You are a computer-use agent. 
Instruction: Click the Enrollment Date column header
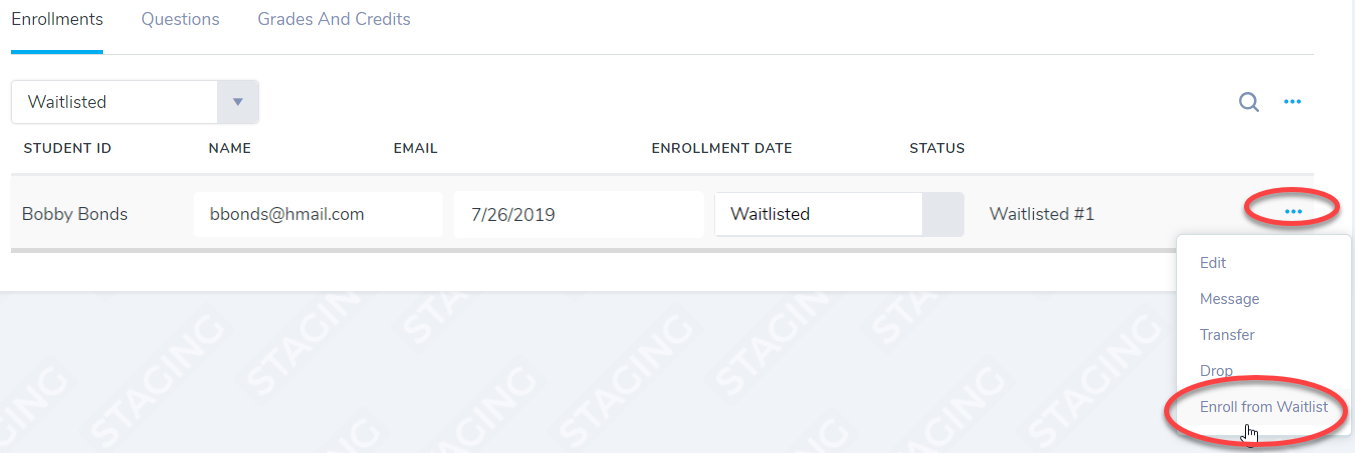(721, 148)
